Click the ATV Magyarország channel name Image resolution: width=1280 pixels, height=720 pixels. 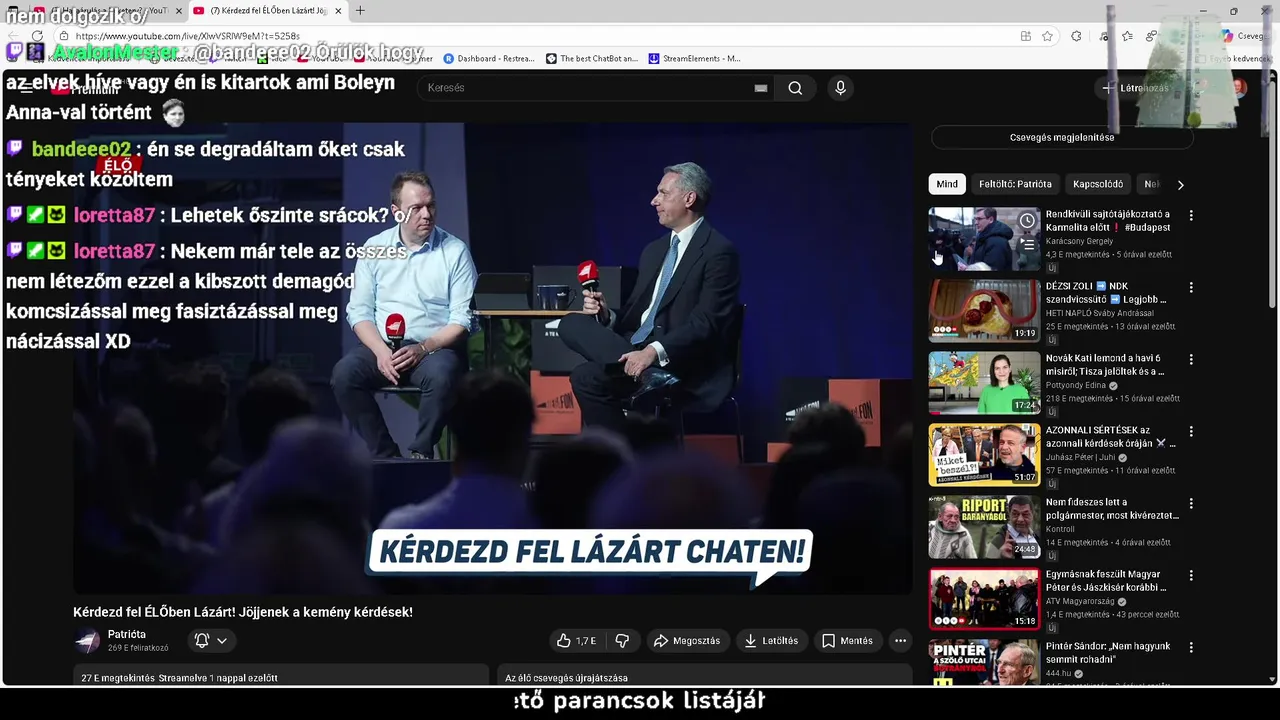(x=1080, y=601)
